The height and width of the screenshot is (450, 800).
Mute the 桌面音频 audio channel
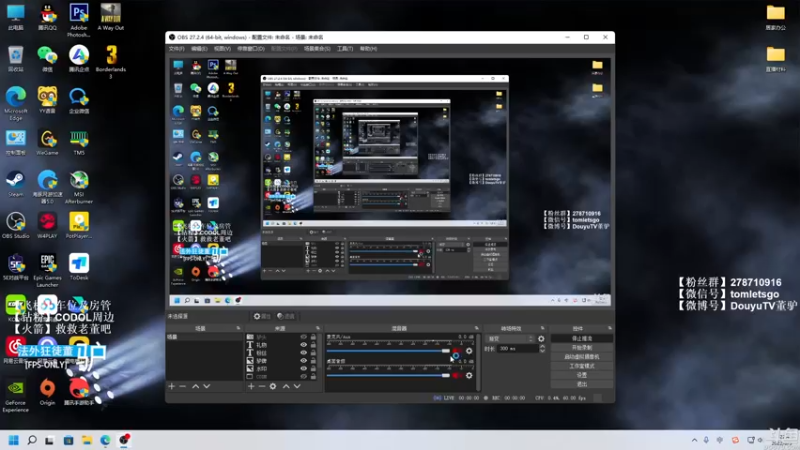(456, 376)
